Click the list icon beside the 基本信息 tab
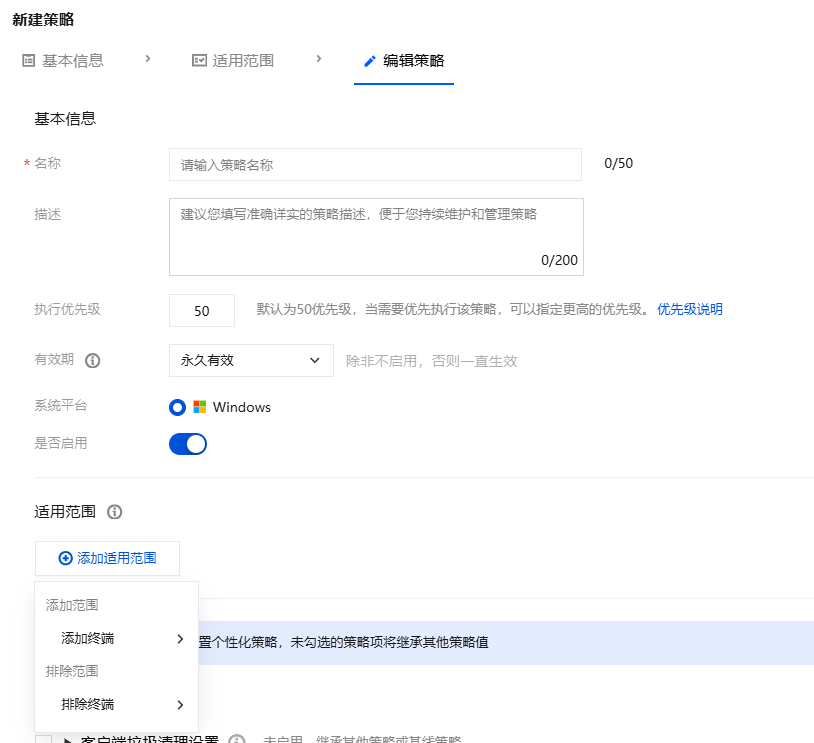 (x=29, y=61)
